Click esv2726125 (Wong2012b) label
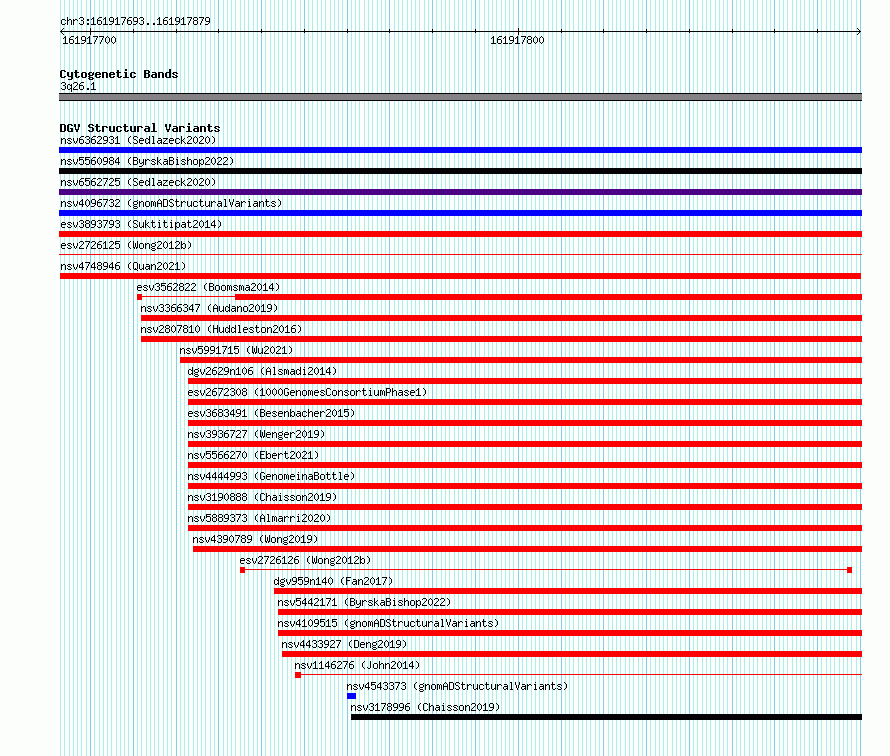The image size is (890, 756). point(126,245)
